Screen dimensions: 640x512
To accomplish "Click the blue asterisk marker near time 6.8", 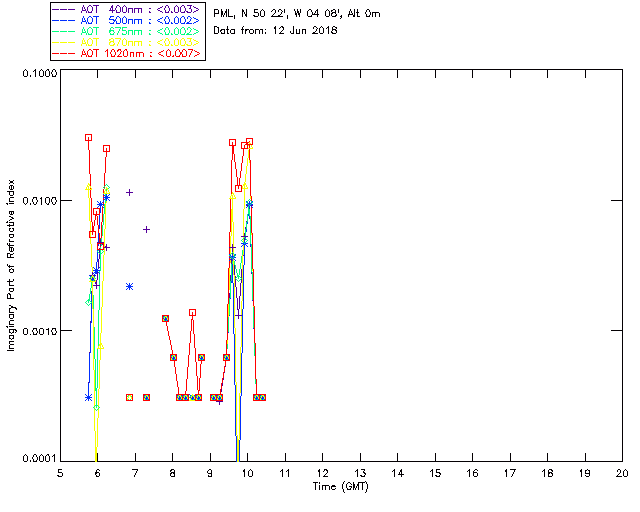I will (129, 286).
